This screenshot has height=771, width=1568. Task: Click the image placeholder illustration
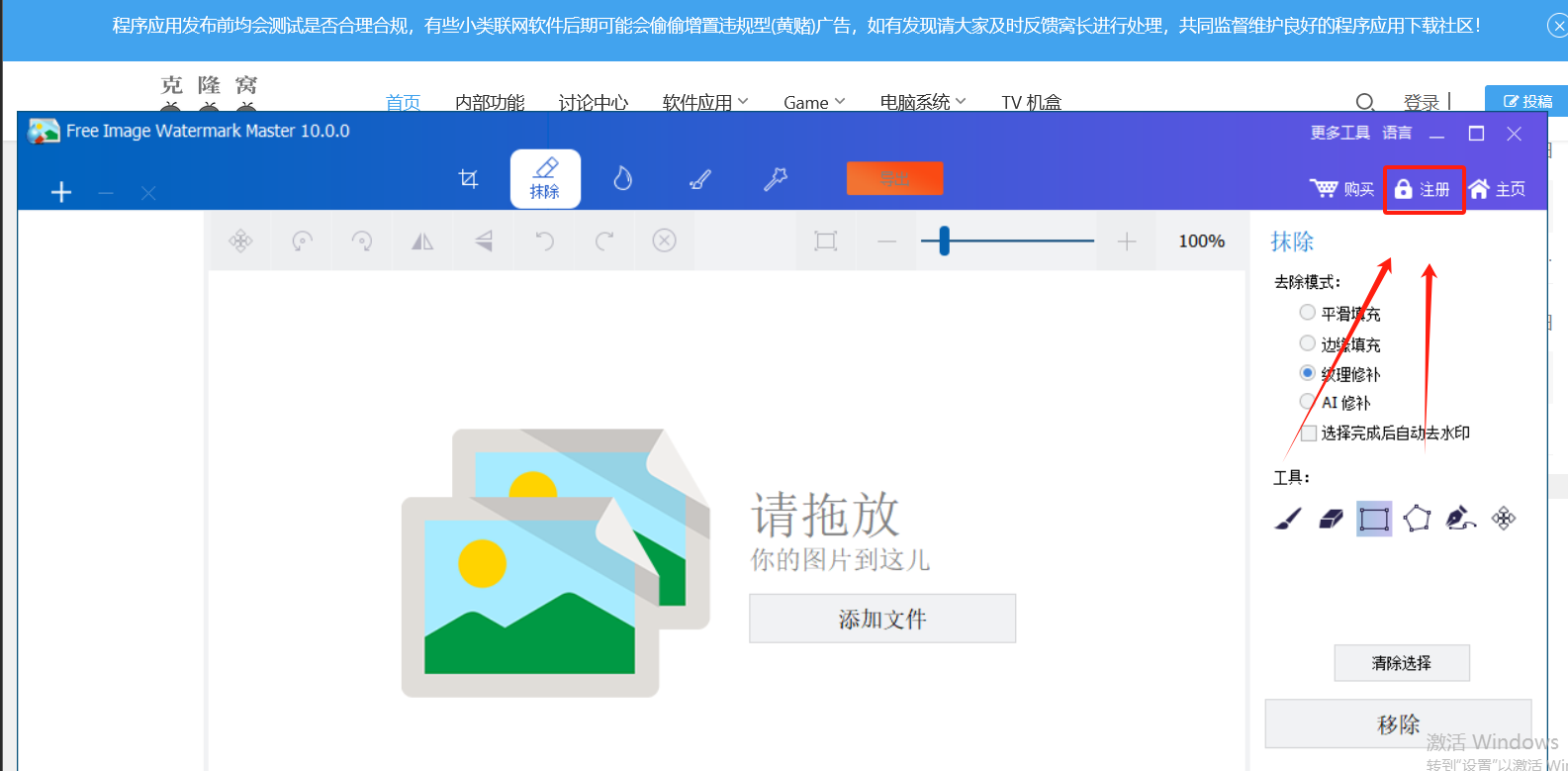click(555, 562)
